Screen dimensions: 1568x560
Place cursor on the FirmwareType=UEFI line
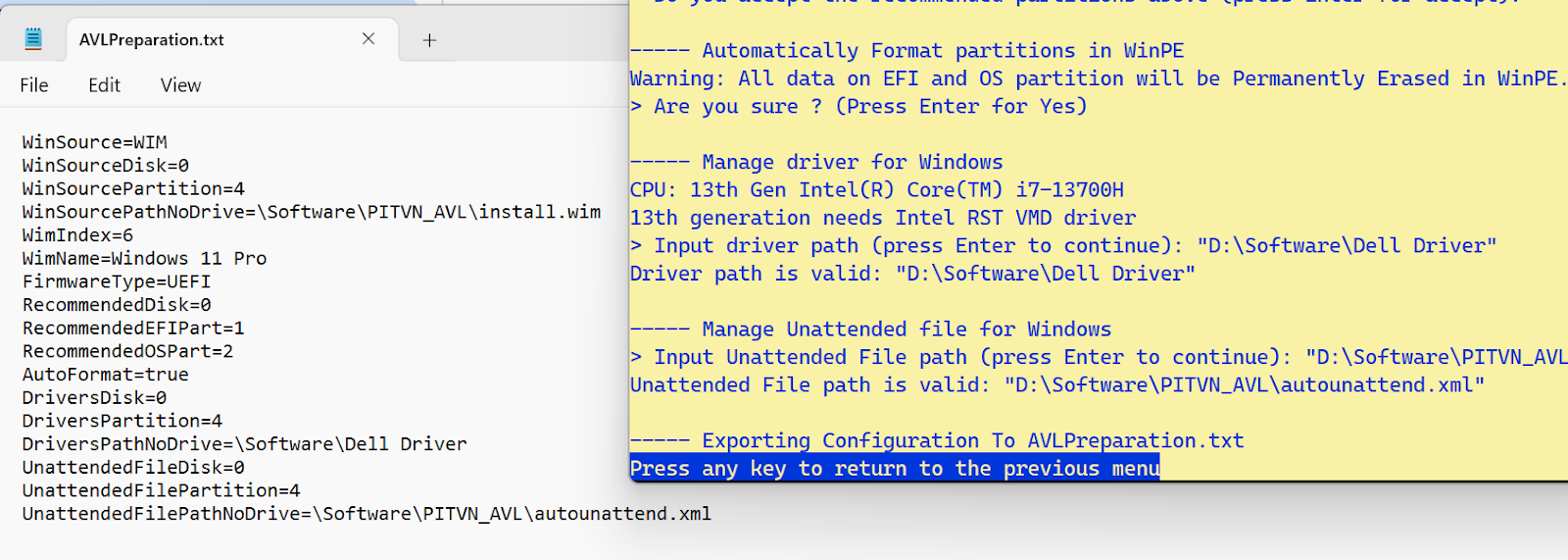[x=117, y=281]
